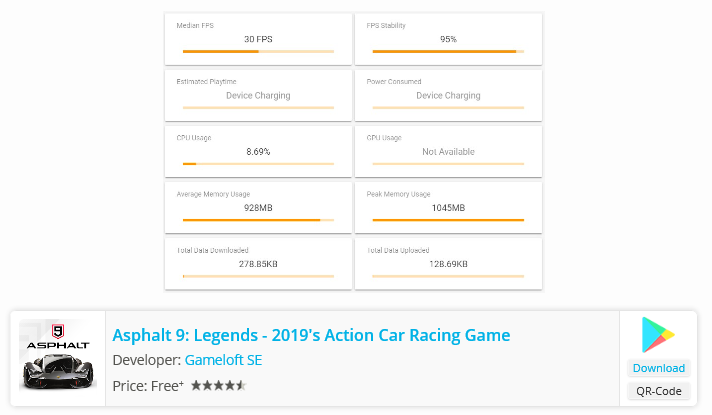The width and height of the screenshot is (712, 415).
Task: Click the Peak Memory Usage bar
Action: pyautogui.click(x=448, y=219)
